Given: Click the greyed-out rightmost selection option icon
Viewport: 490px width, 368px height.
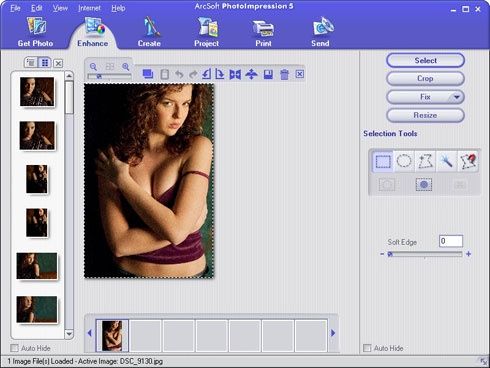Looking at the screenshot, I should (460, 184).
